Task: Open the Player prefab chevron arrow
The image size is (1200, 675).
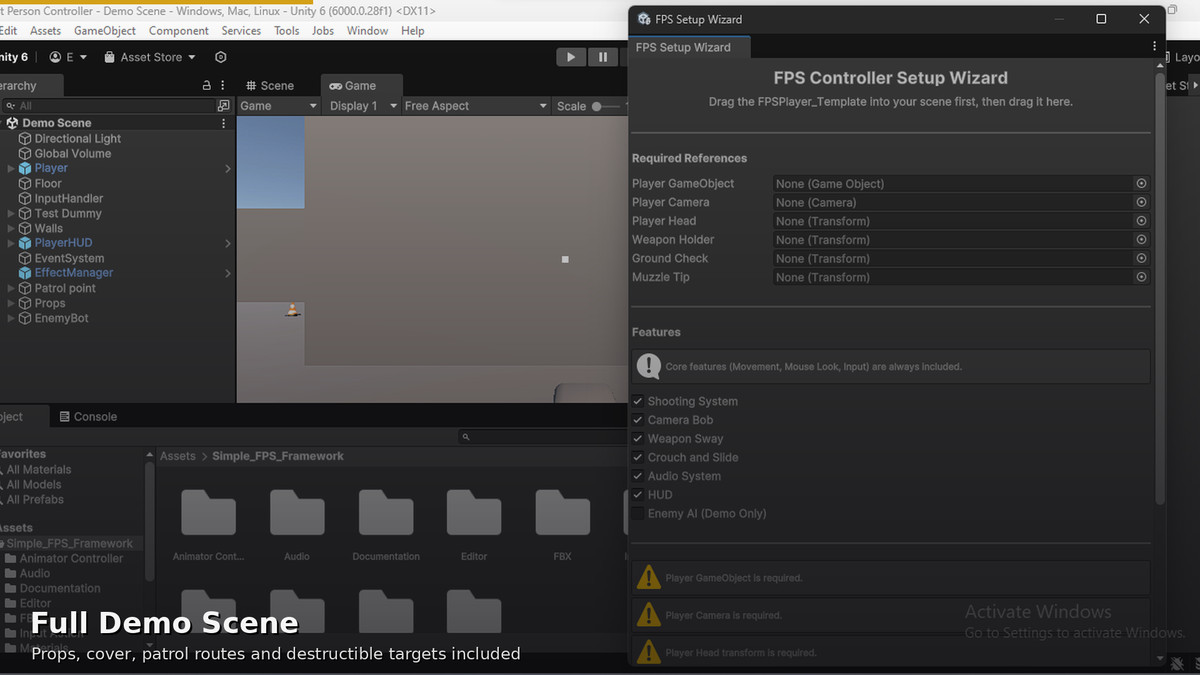Action: 227,169
